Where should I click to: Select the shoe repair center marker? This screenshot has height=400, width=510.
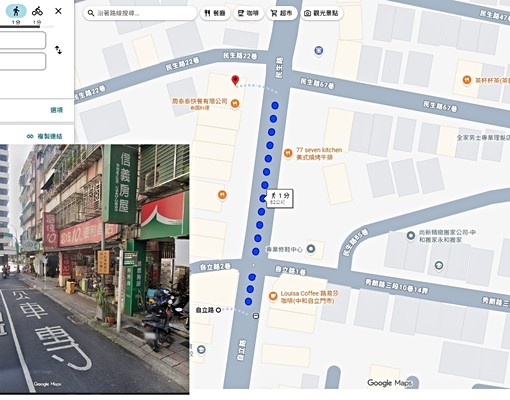click(x=311, y=249)
